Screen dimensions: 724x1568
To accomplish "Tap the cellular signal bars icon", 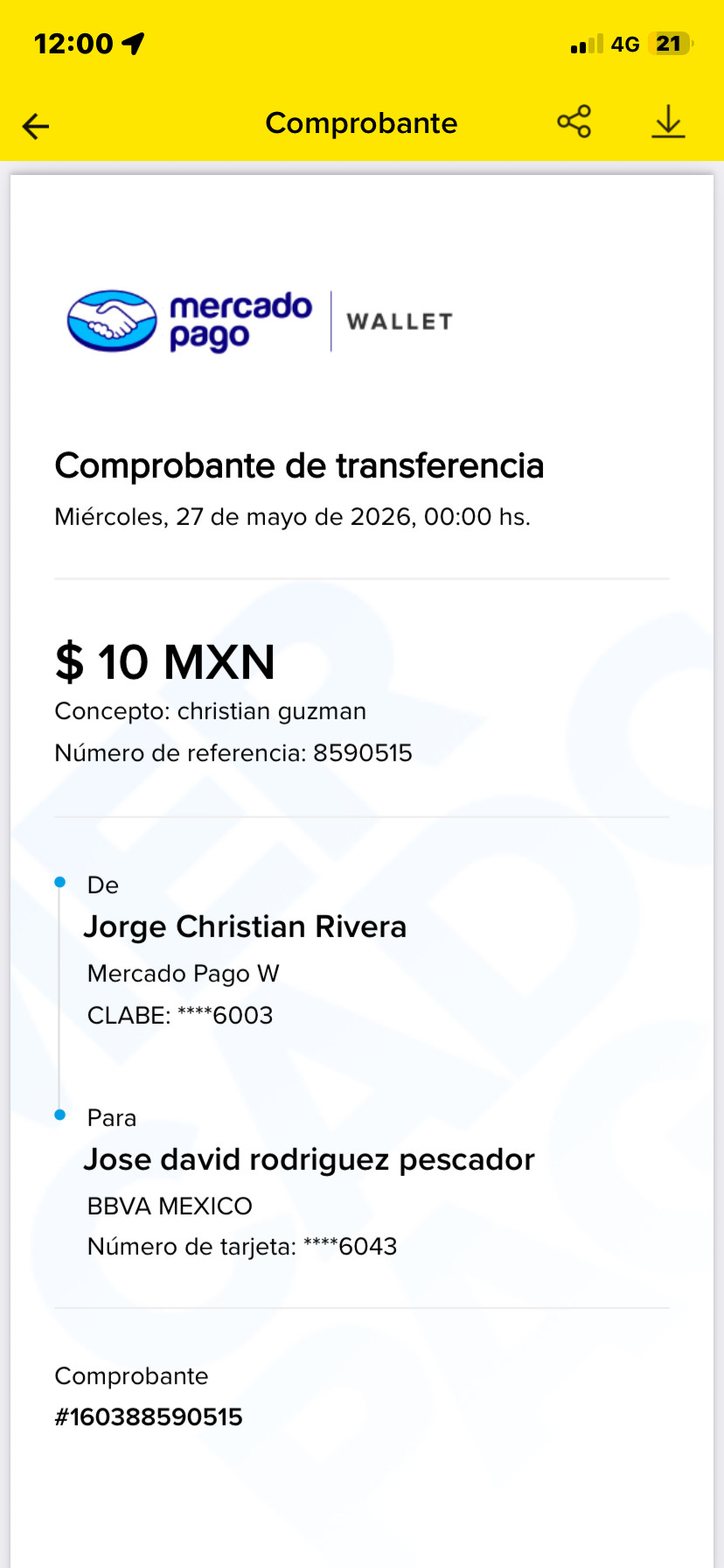I will coord(587,44).
